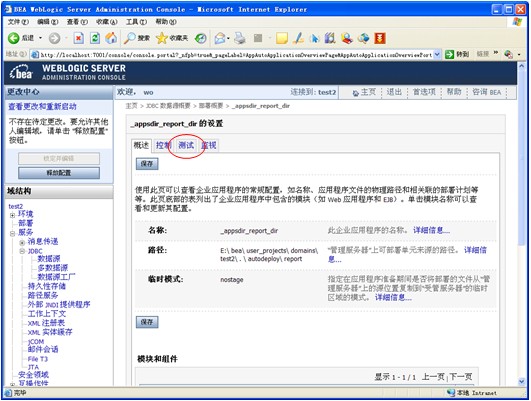
Task: Collapse the 服务 tree node
Action: (13, 233)
